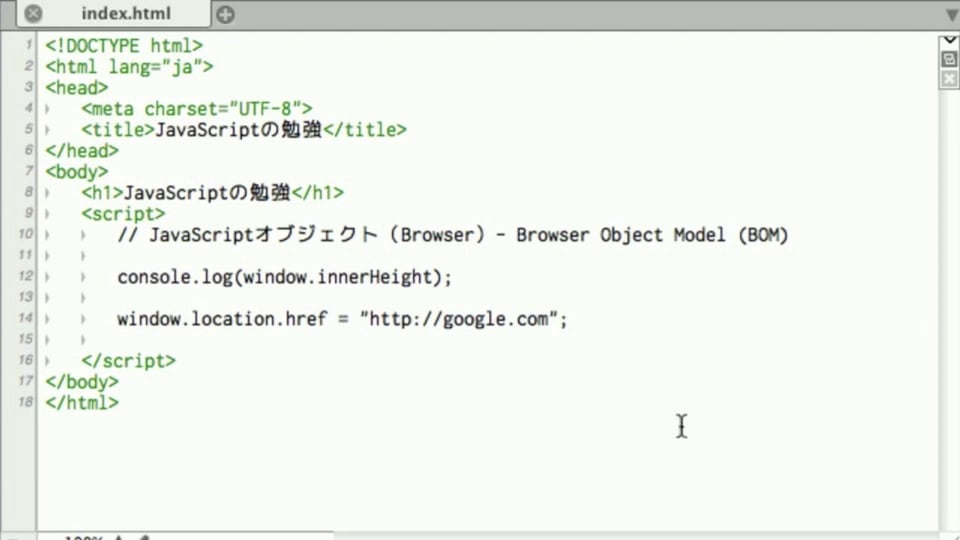Click the console.log(window.innerHeight) line
The image size is (960, 540).
coord(285,277)
